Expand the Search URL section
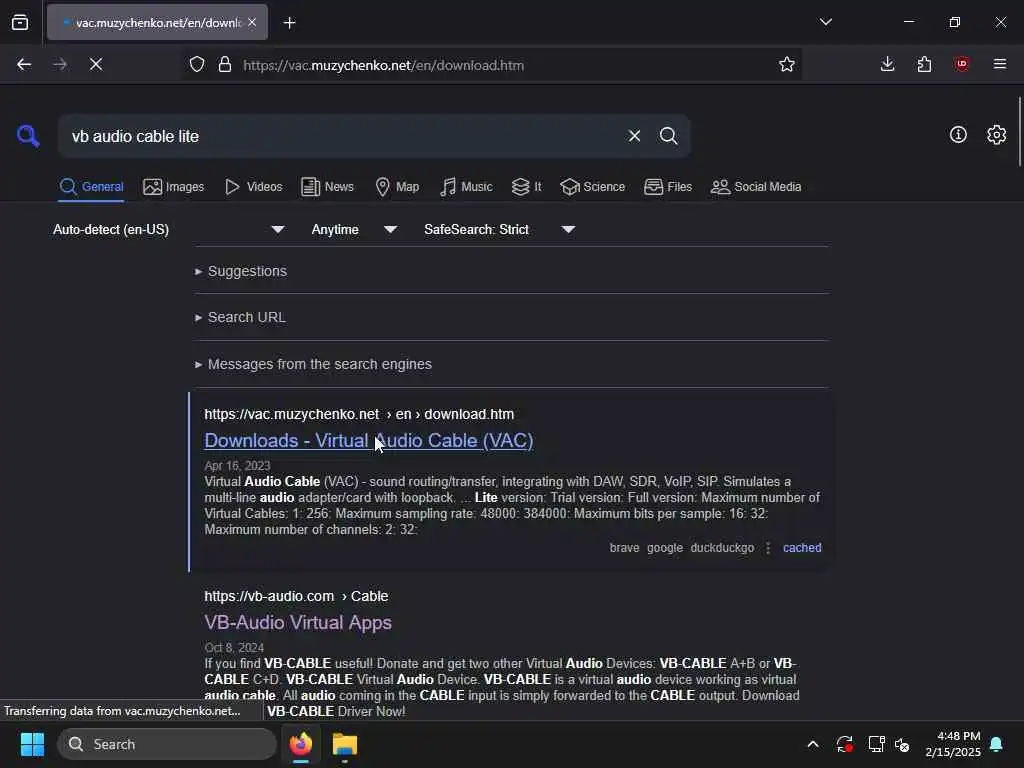This screenshot has width=1024, height=768. pos(240,317)
